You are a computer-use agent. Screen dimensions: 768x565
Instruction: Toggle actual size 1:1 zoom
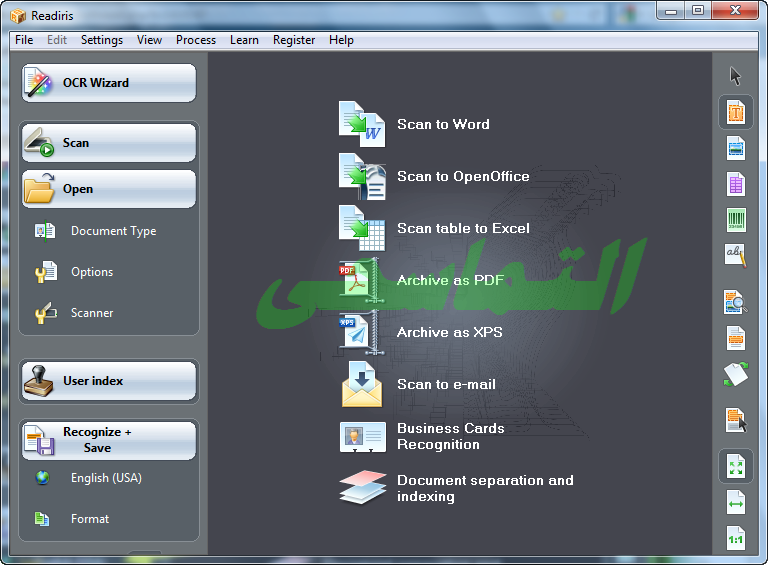coord(736,538)
